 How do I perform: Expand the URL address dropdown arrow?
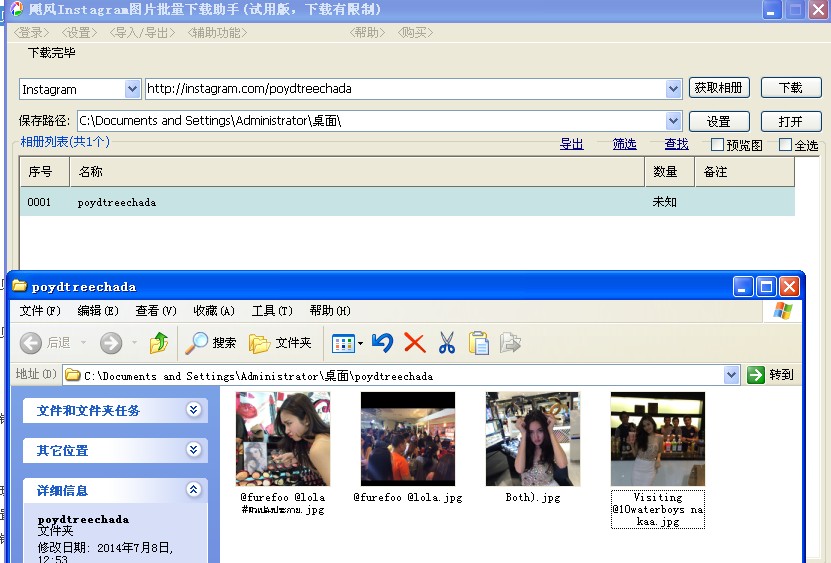[673, 89]
